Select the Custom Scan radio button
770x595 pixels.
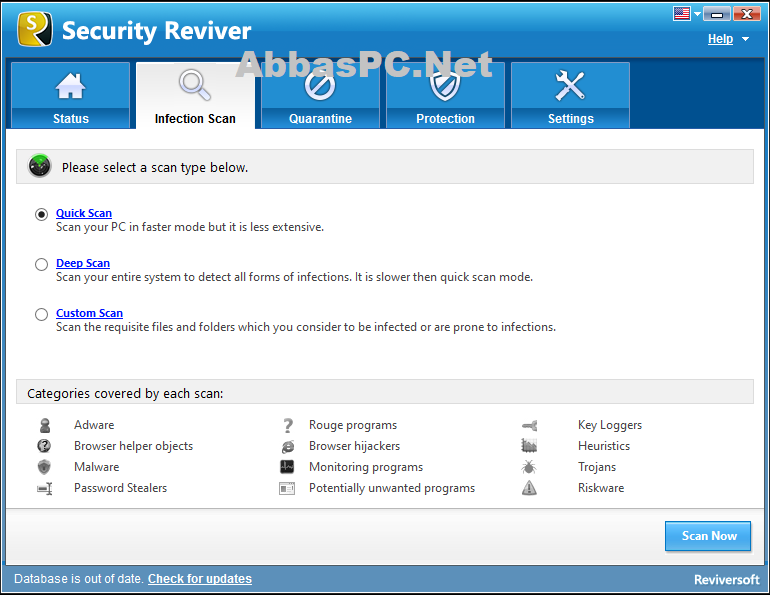(41, 315)
